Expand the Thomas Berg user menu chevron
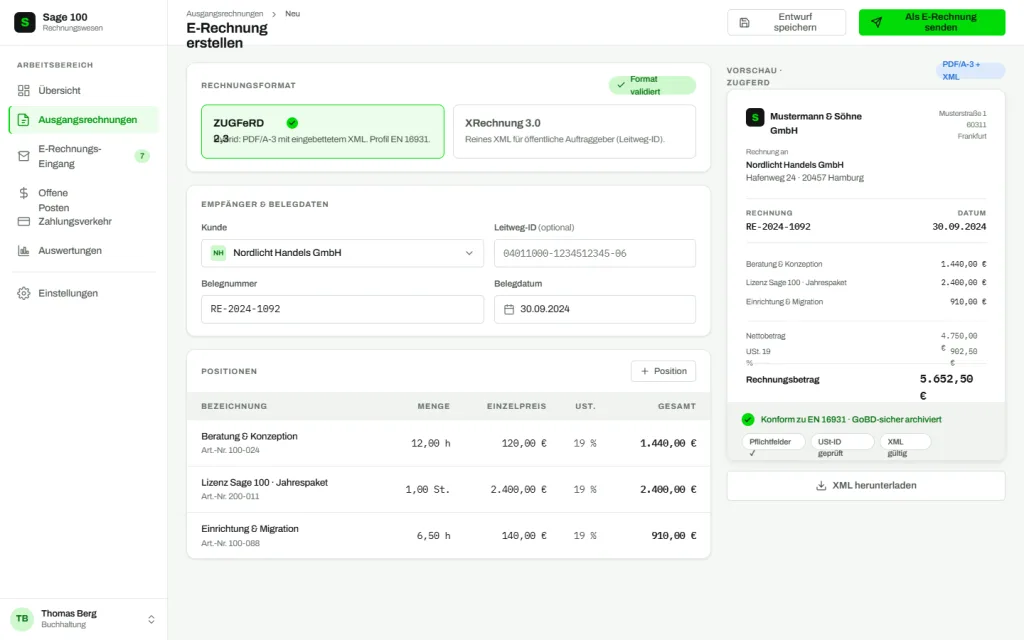1024x640 pixels. [151, 619]
